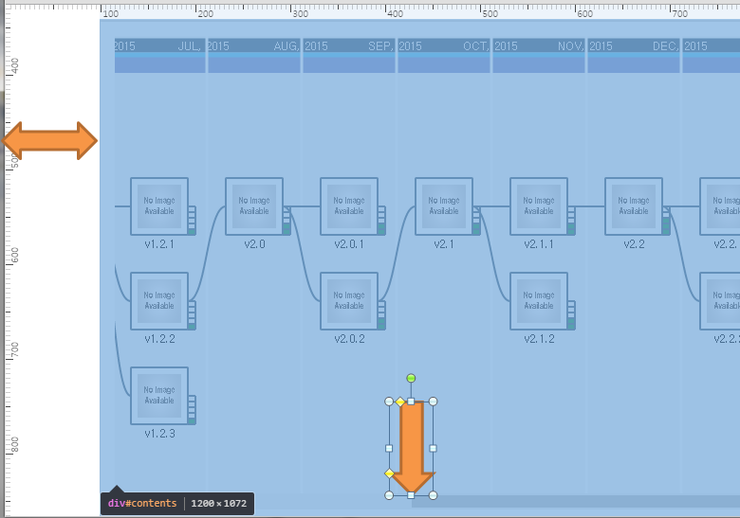Viewport: 740px width, 518px height.
Task: Click the v2.1 version thumbnail
Action: pos(443,206)
